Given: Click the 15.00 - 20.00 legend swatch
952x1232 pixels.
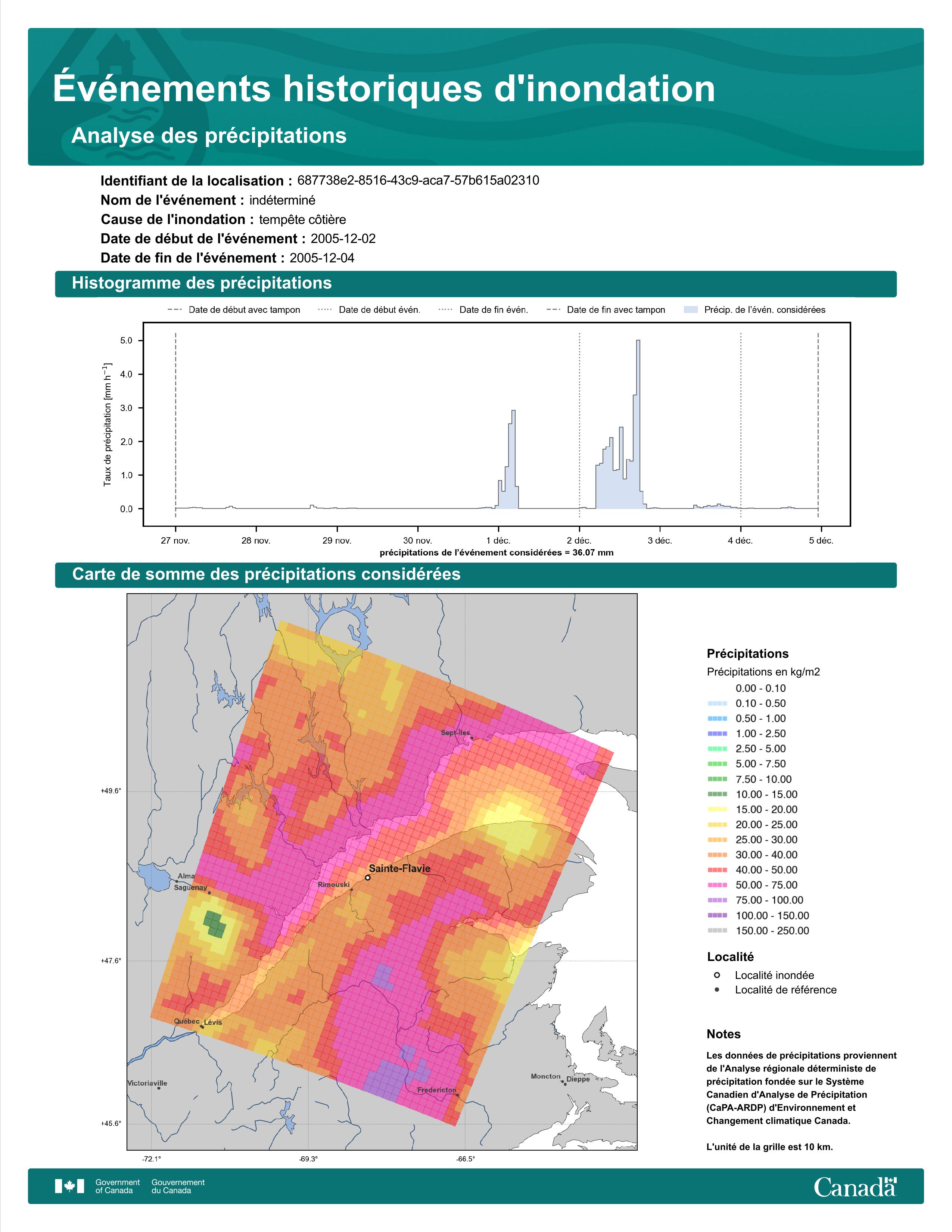Looking at the screenshot, I should tap(717, 809).
